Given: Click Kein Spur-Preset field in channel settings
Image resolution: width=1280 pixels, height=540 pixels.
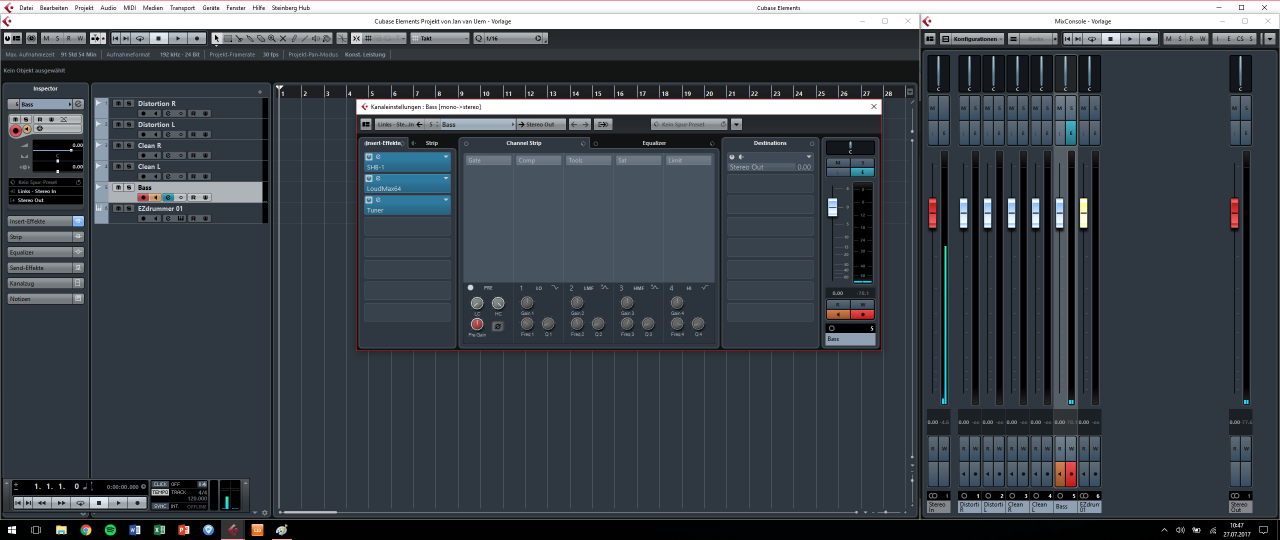Looking at the screenshot, I should [689, 124].
